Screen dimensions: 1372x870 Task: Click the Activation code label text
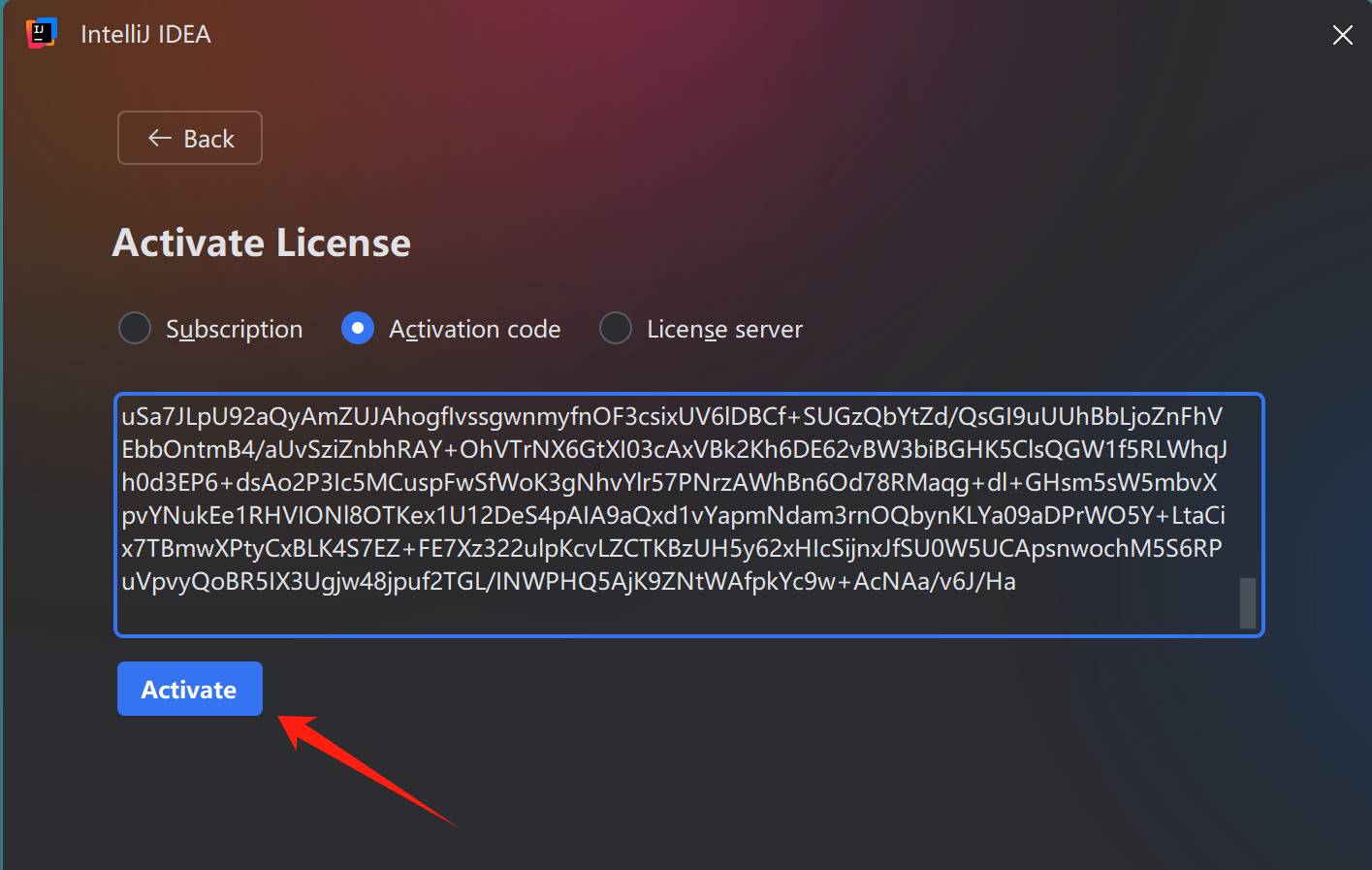(474, 330)
